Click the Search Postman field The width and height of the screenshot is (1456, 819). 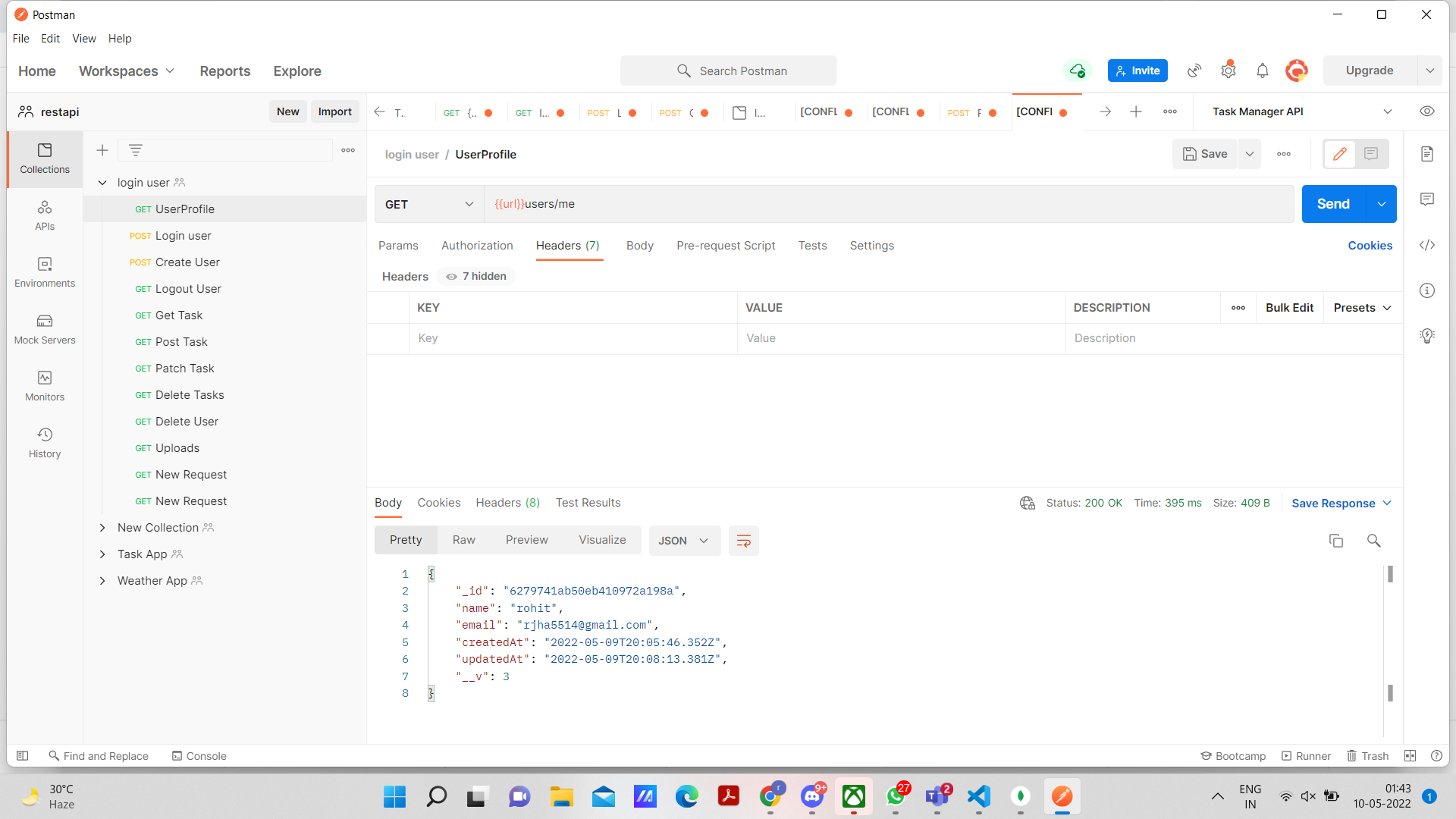click(729, 71)
